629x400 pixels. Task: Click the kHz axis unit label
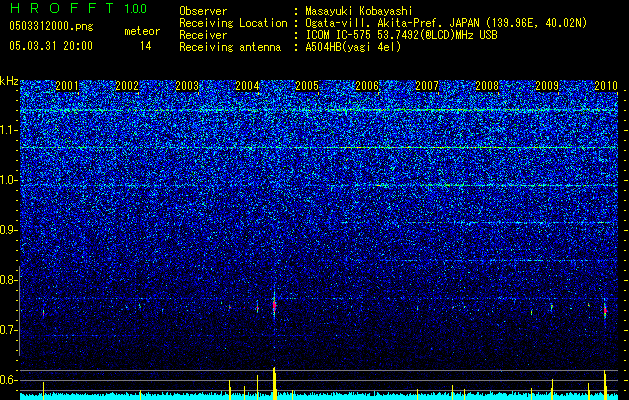tap(9, 81)
